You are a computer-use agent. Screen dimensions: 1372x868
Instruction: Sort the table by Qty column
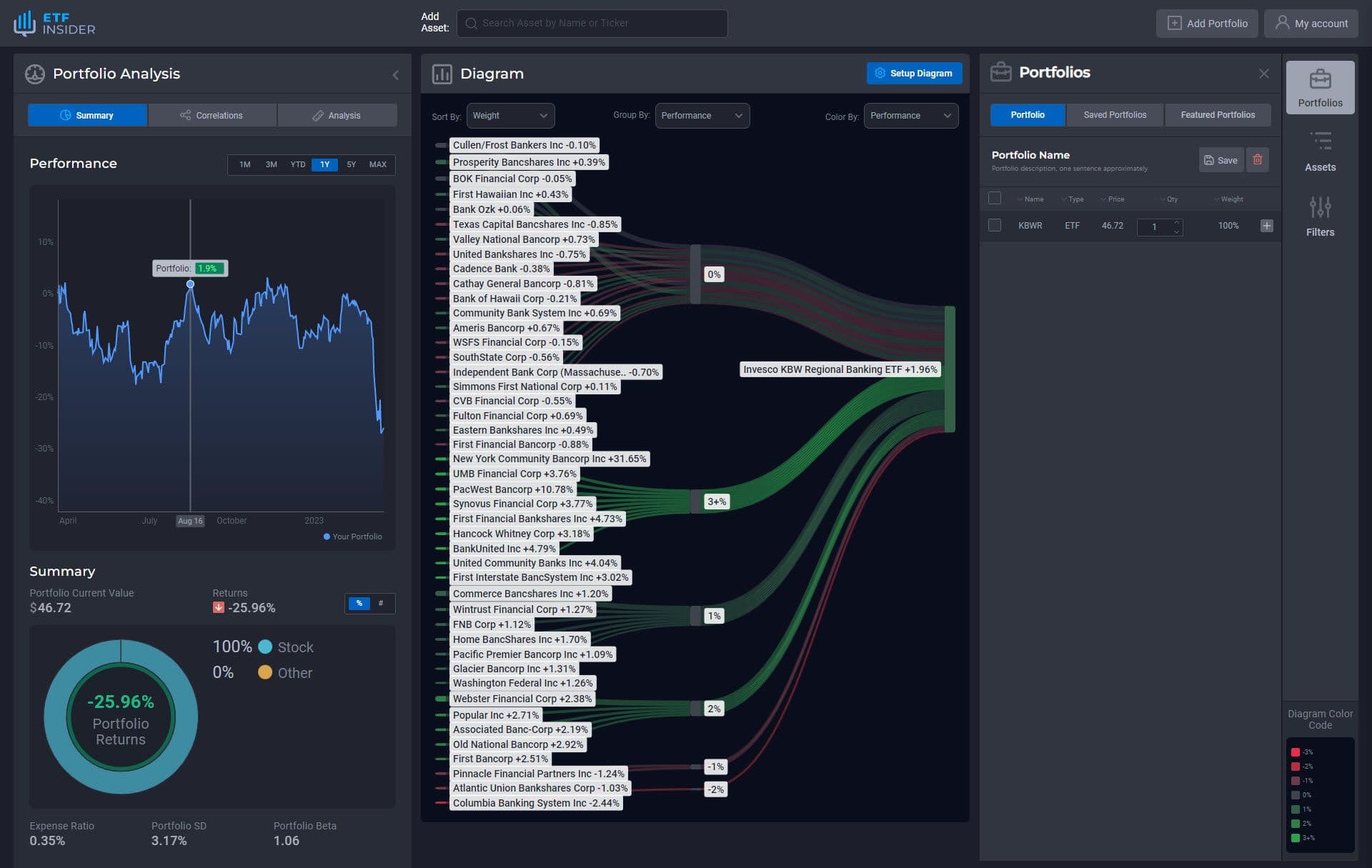1168,199
